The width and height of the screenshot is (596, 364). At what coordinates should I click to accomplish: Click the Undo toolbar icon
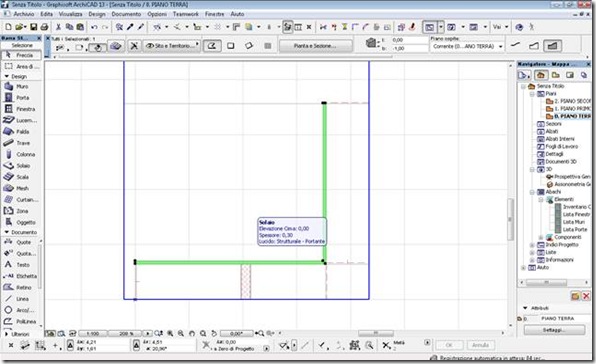coord(94,27)
